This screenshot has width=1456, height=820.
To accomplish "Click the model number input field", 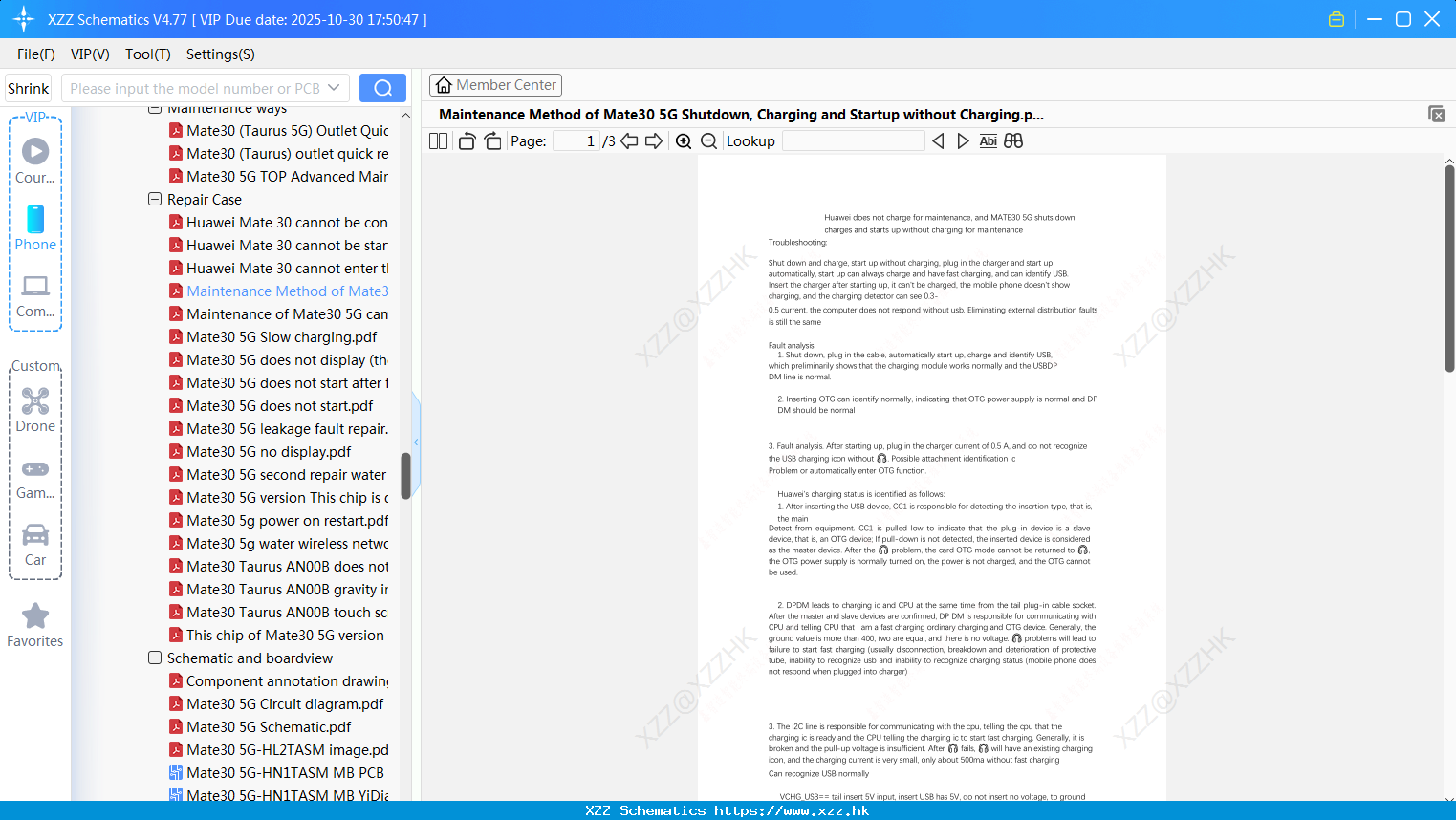I will pos(194,88).
